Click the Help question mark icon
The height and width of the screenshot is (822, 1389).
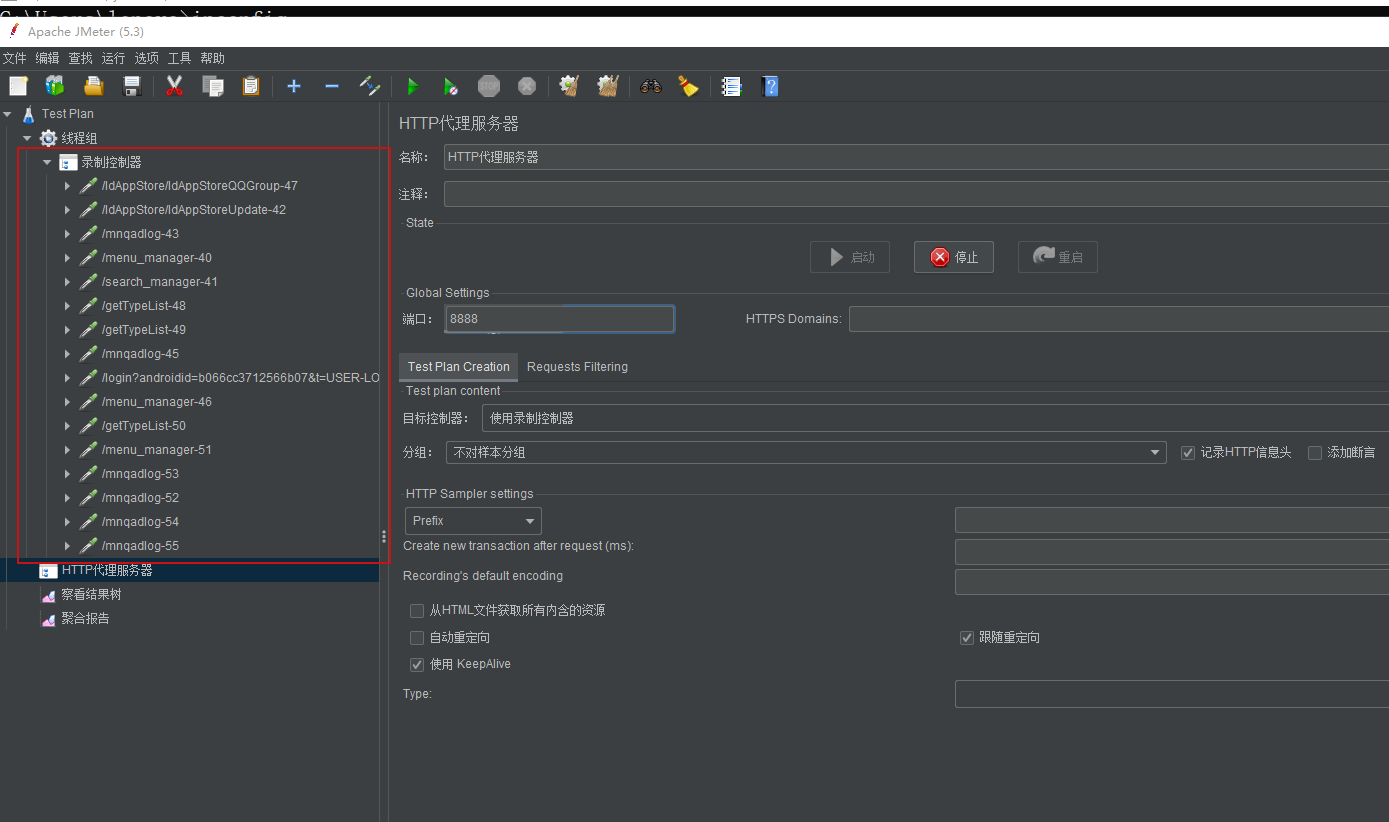769,87
